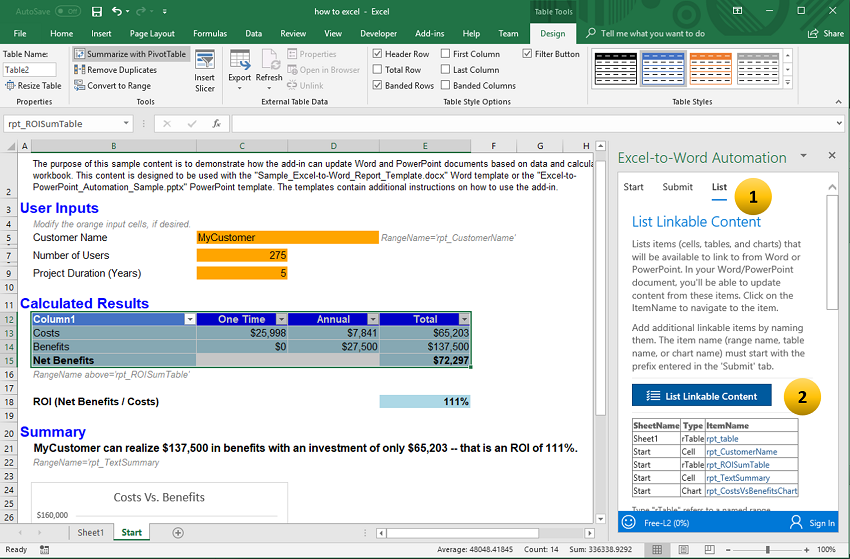This screenshot has width=850, height=559.
Task: Click Remove Duplicates tool
Action: pyautogui.click(x=115, y=70)
